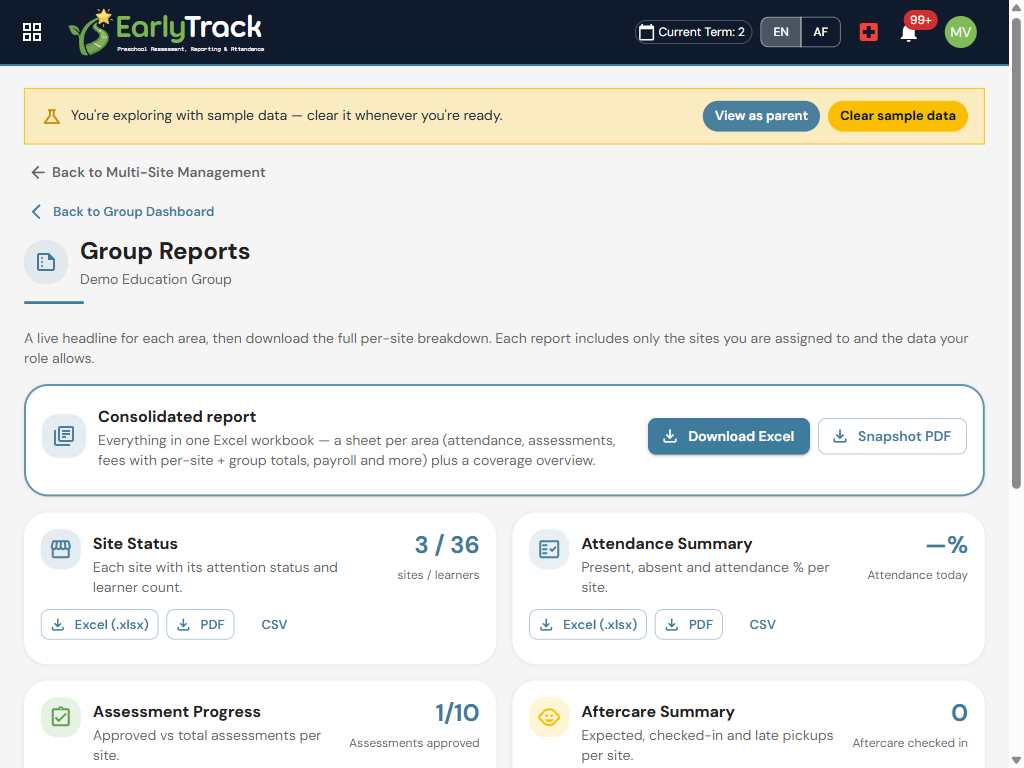Screen dimensions: 1024x768
Task: Click the 'Assessment Progress' card title
Action: (x=177, y=712)
